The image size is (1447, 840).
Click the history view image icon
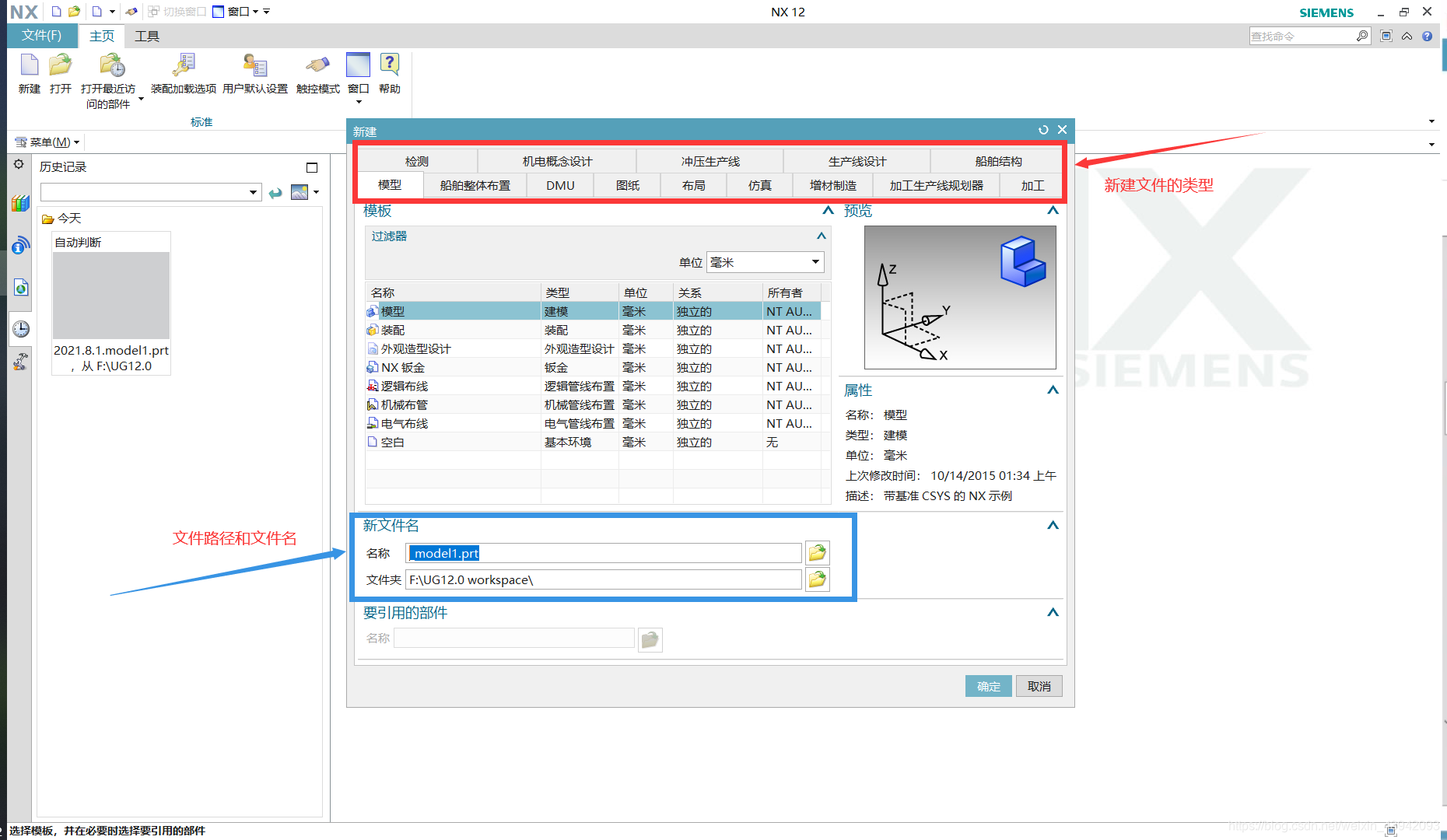(300, 192)
